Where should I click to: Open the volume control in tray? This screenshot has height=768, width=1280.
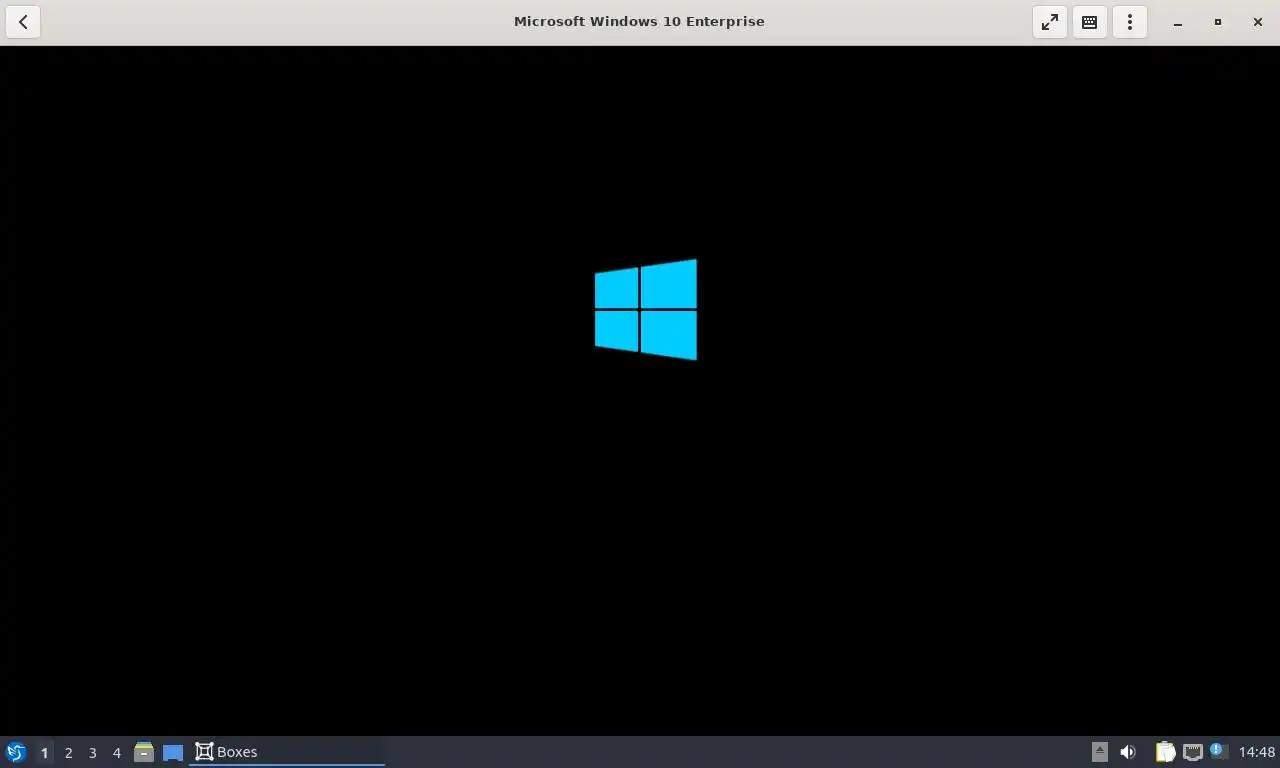click(1128, 752)
